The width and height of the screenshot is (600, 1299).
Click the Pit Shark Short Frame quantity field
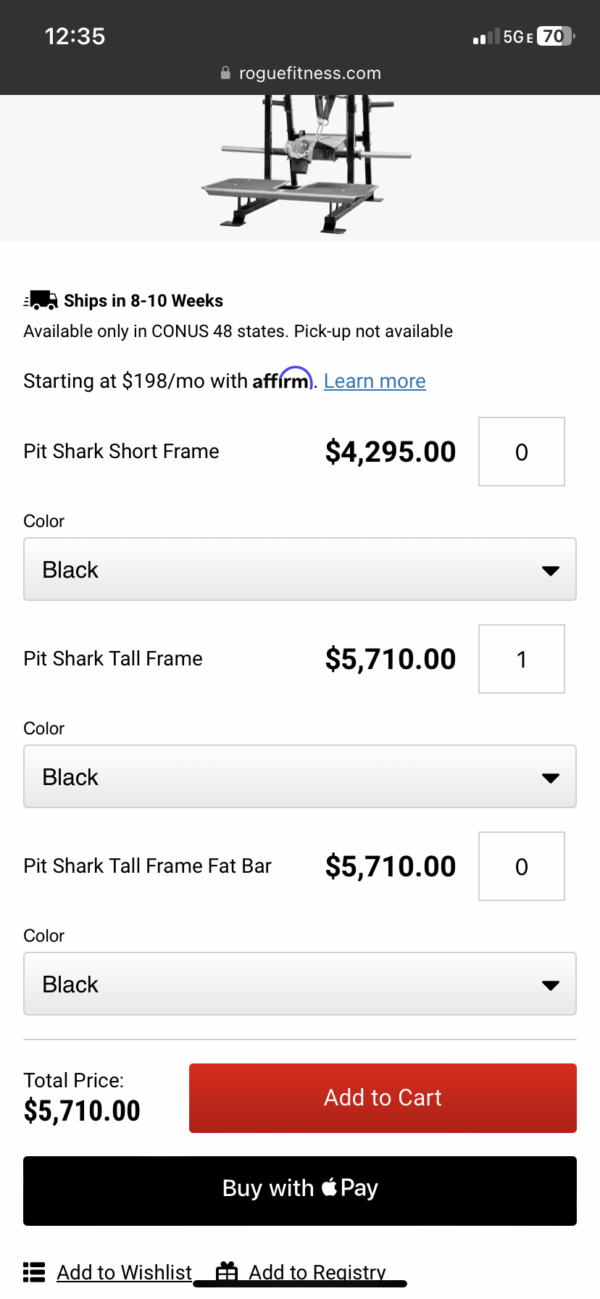click(521, 451)
